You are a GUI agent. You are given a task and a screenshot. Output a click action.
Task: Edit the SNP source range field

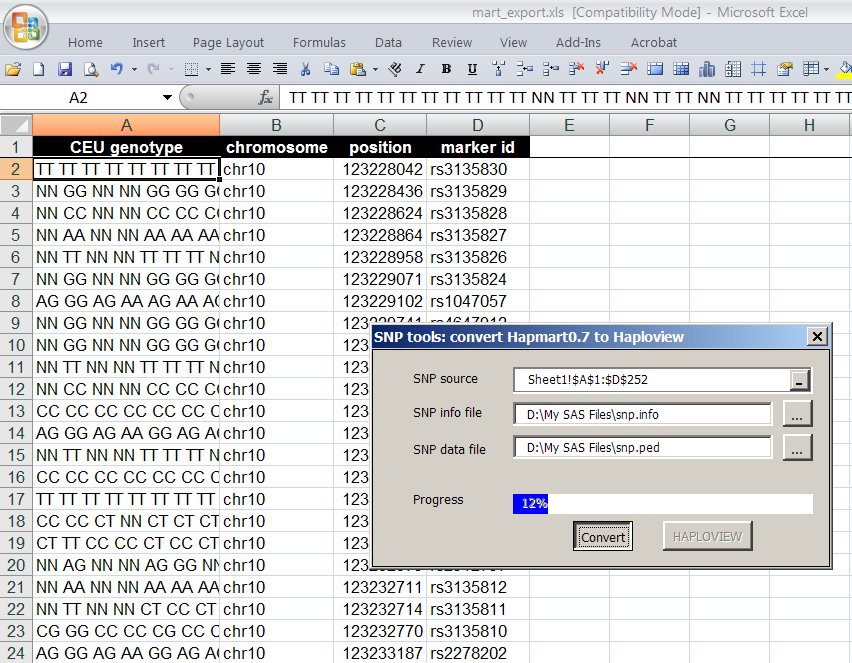pos(652,380)
